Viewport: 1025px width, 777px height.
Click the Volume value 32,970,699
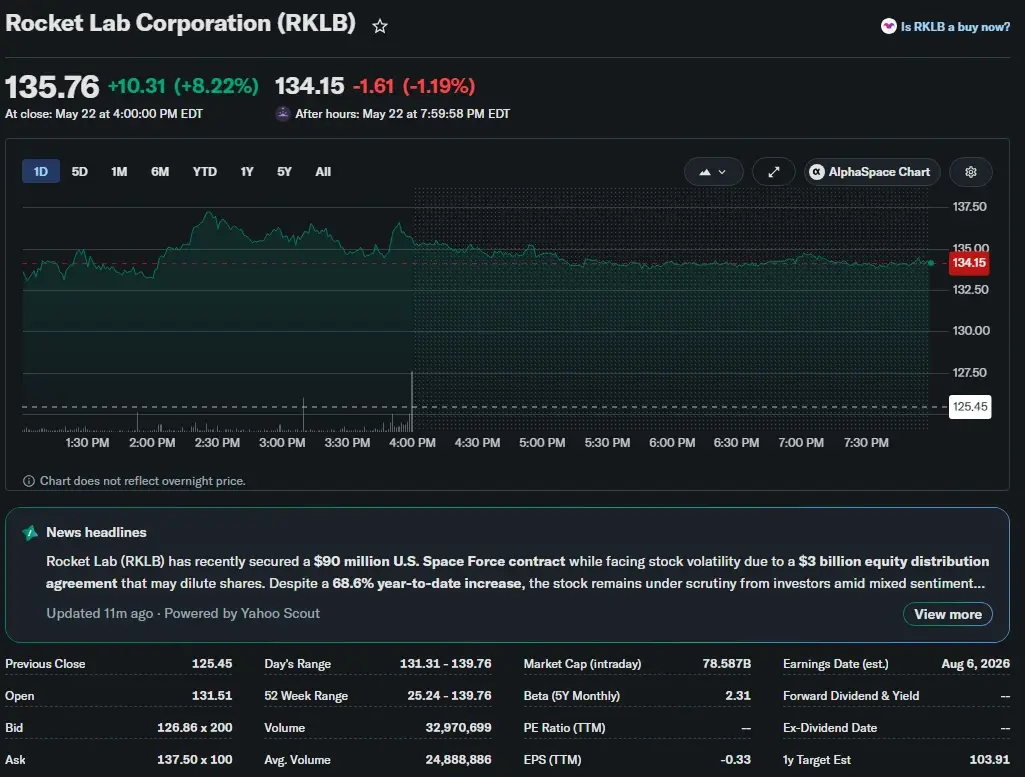click(x=458, y=727)
